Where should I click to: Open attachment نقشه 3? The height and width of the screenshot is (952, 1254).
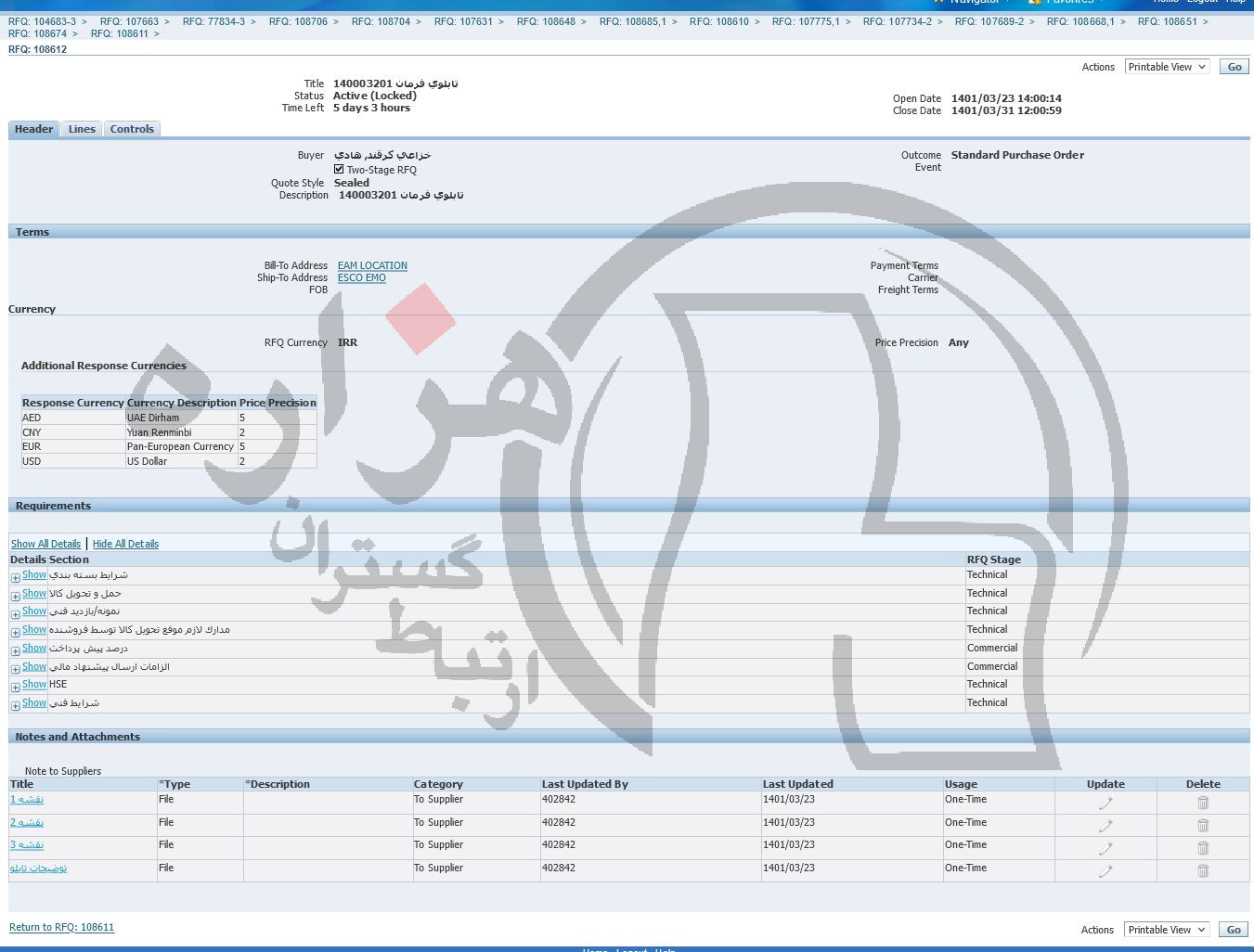pyautogui.click(x=27, y=844)
